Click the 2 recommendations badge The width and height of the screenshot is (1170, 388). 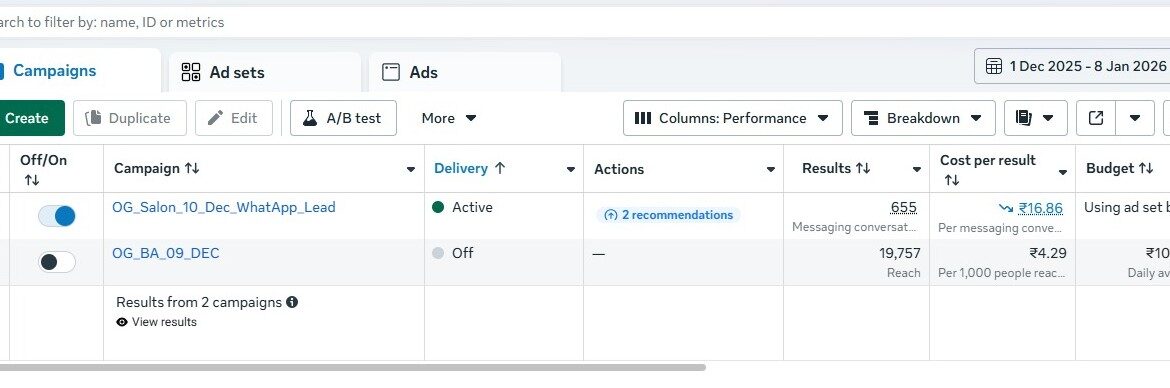tap(669, 215)
